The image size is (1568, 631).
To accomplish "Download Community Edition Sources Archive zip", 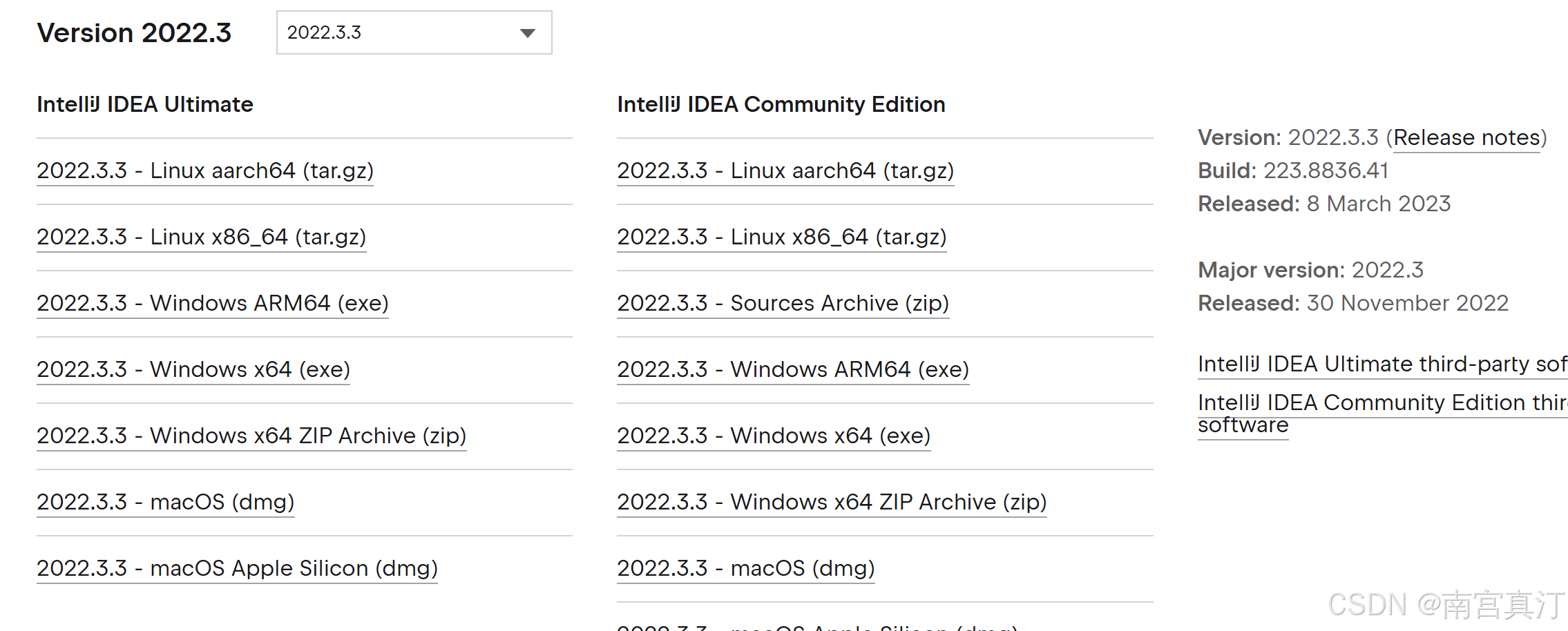I will coord(783,303).
